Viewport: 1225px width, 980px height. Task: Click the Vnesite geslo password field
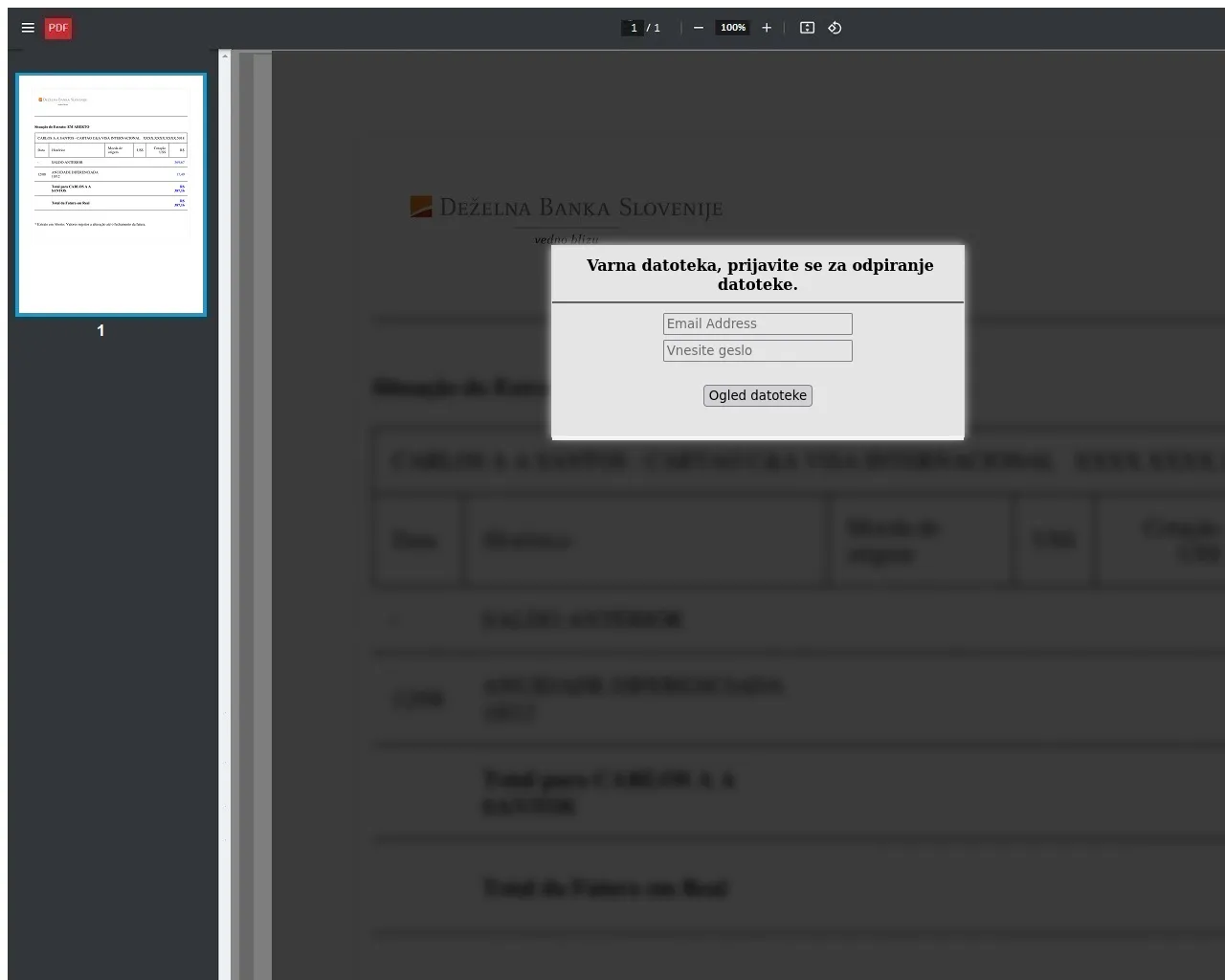click(x=758, y=350)
